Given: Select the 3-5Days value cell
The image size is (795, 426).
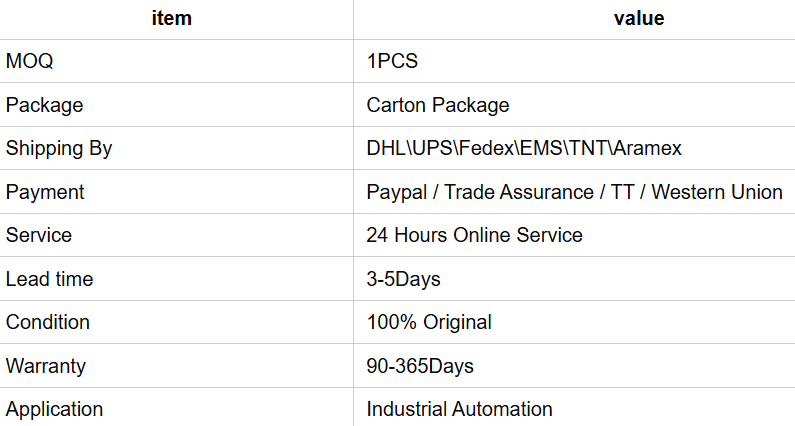Looking at the screenshot, I should coord(403,279).
